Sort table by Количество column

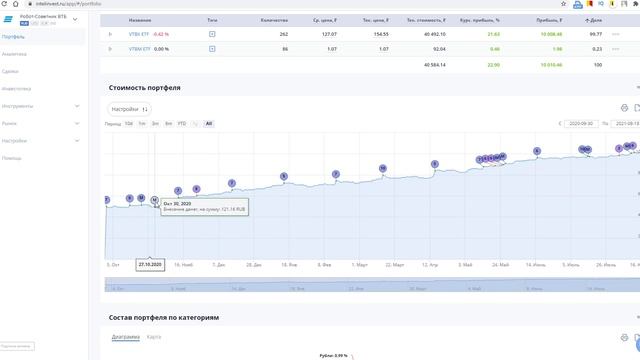274,20
